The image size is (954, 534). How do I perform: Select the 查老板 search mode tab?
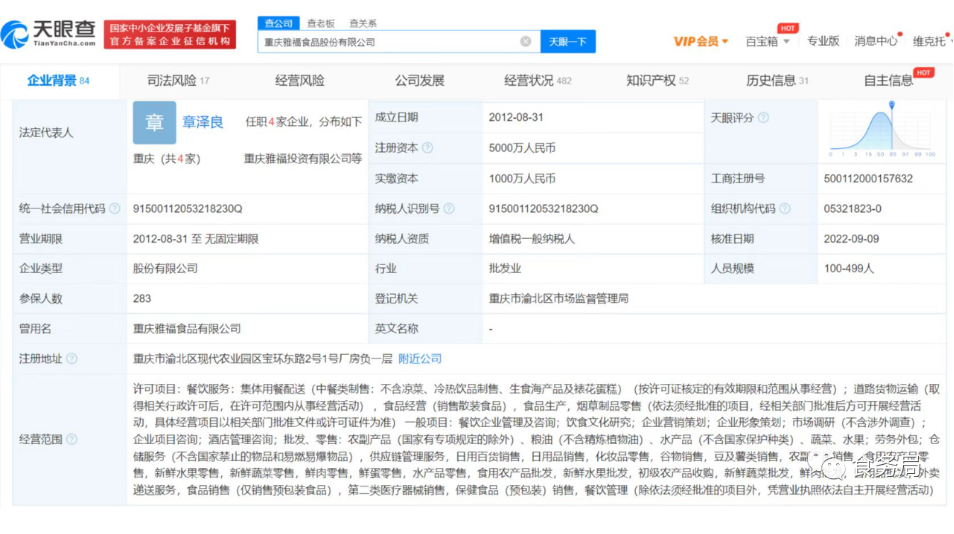(x=321, y=23)
